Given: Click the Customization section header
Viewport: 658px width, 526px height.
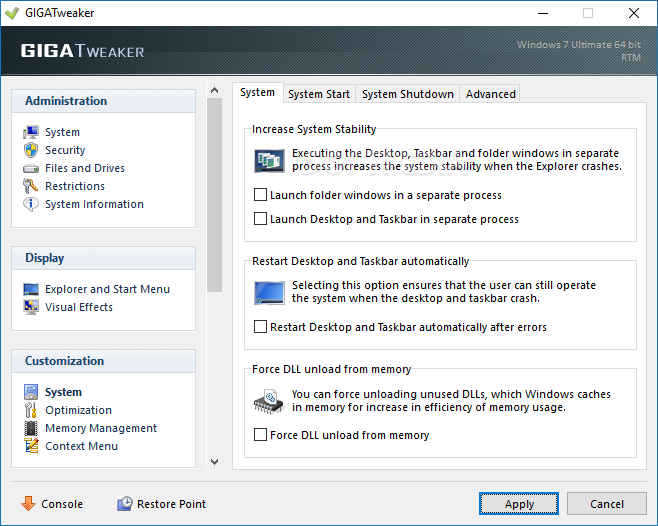Looking at the screenshot, I should 103,361.
